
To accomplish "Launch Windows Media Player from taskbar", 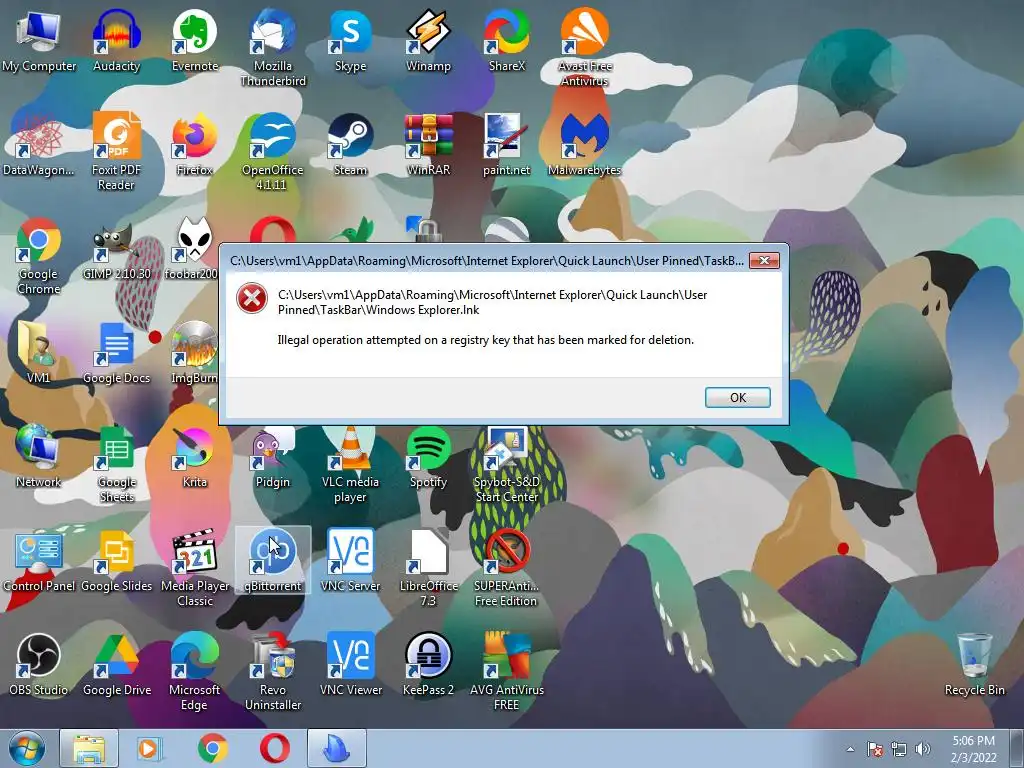I will click(149, 748).
